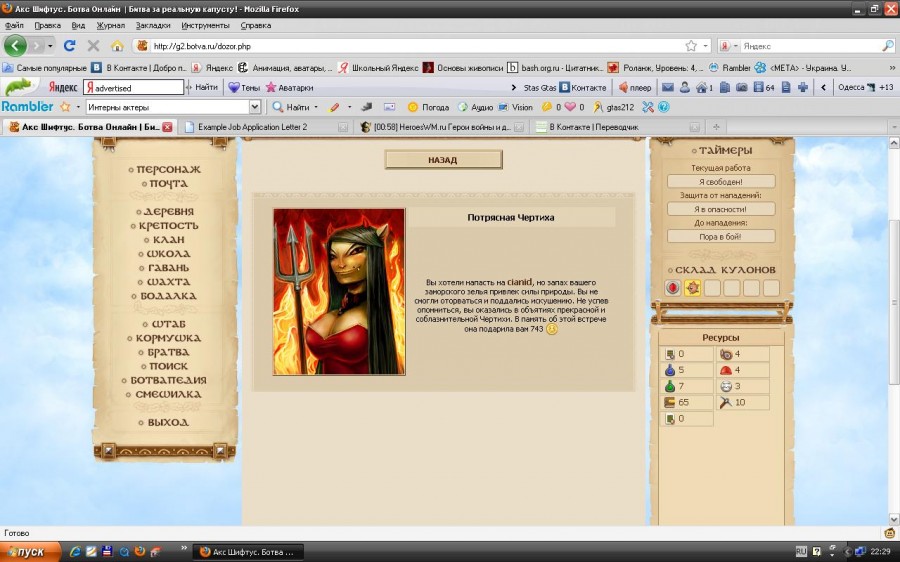
Task: Open the search engine selector dropdown
Action: [x=735, y=46]
